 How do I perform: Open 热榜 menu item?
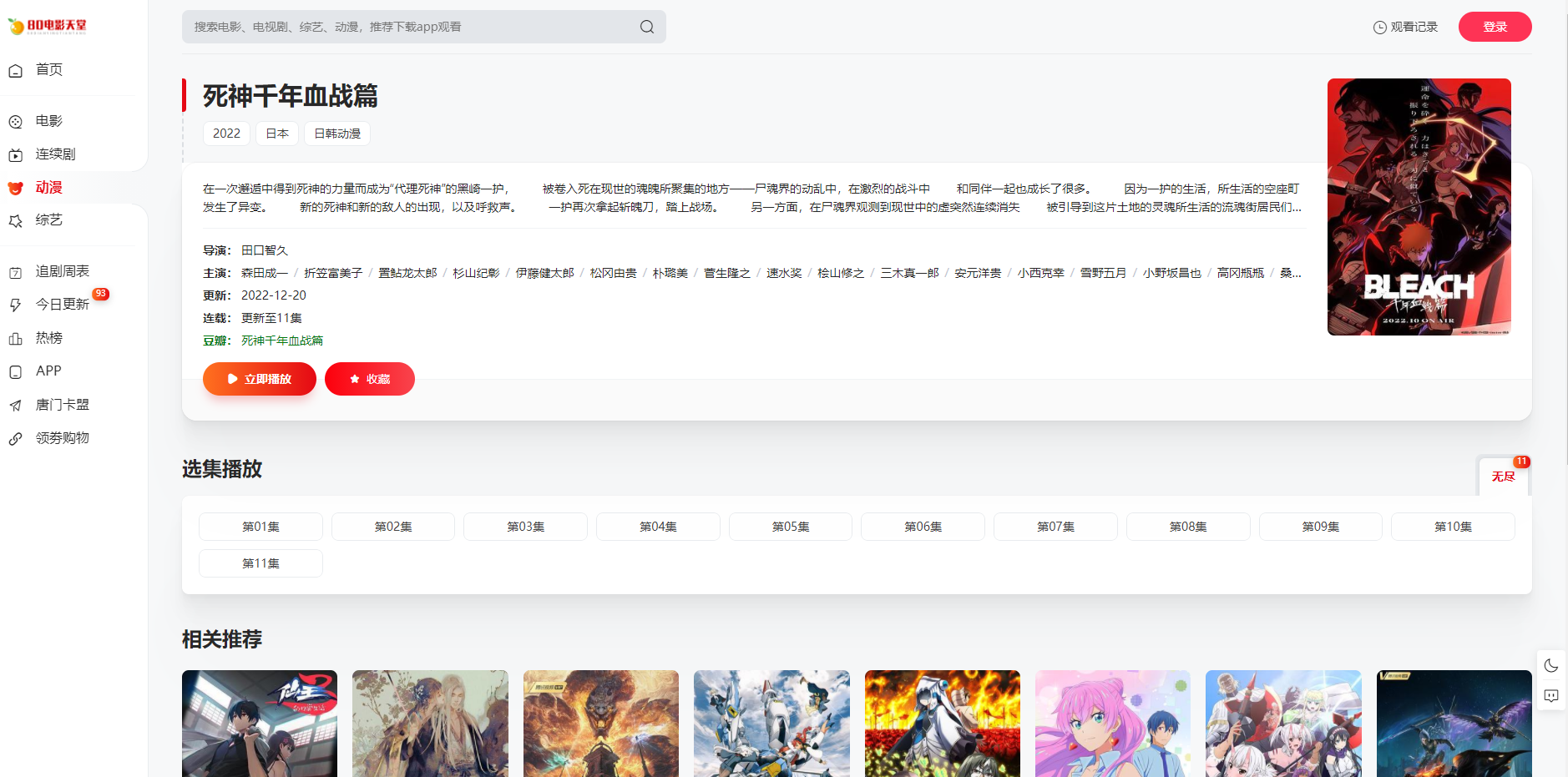click(x=49, y=338)
